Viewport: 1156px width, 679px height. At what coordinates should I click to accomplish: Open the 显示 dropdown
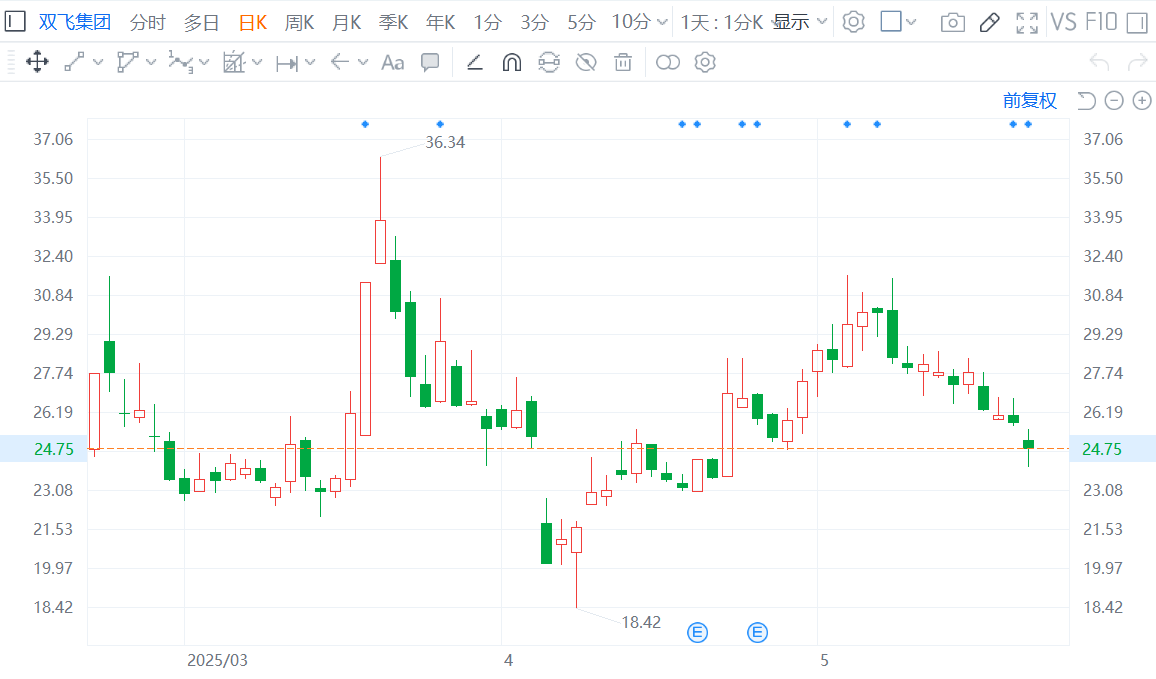coord(799,22)
